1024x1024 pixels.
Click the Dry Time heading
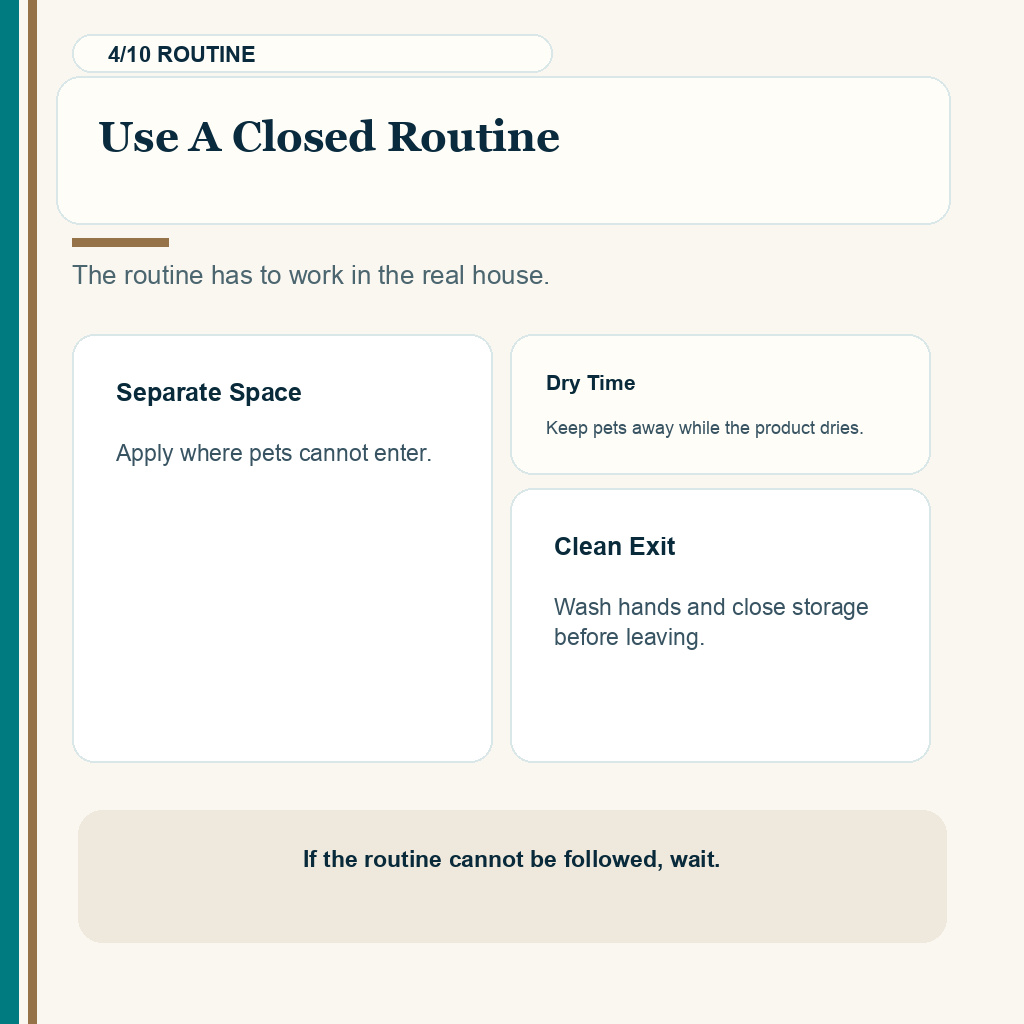[x=590, y=383]
